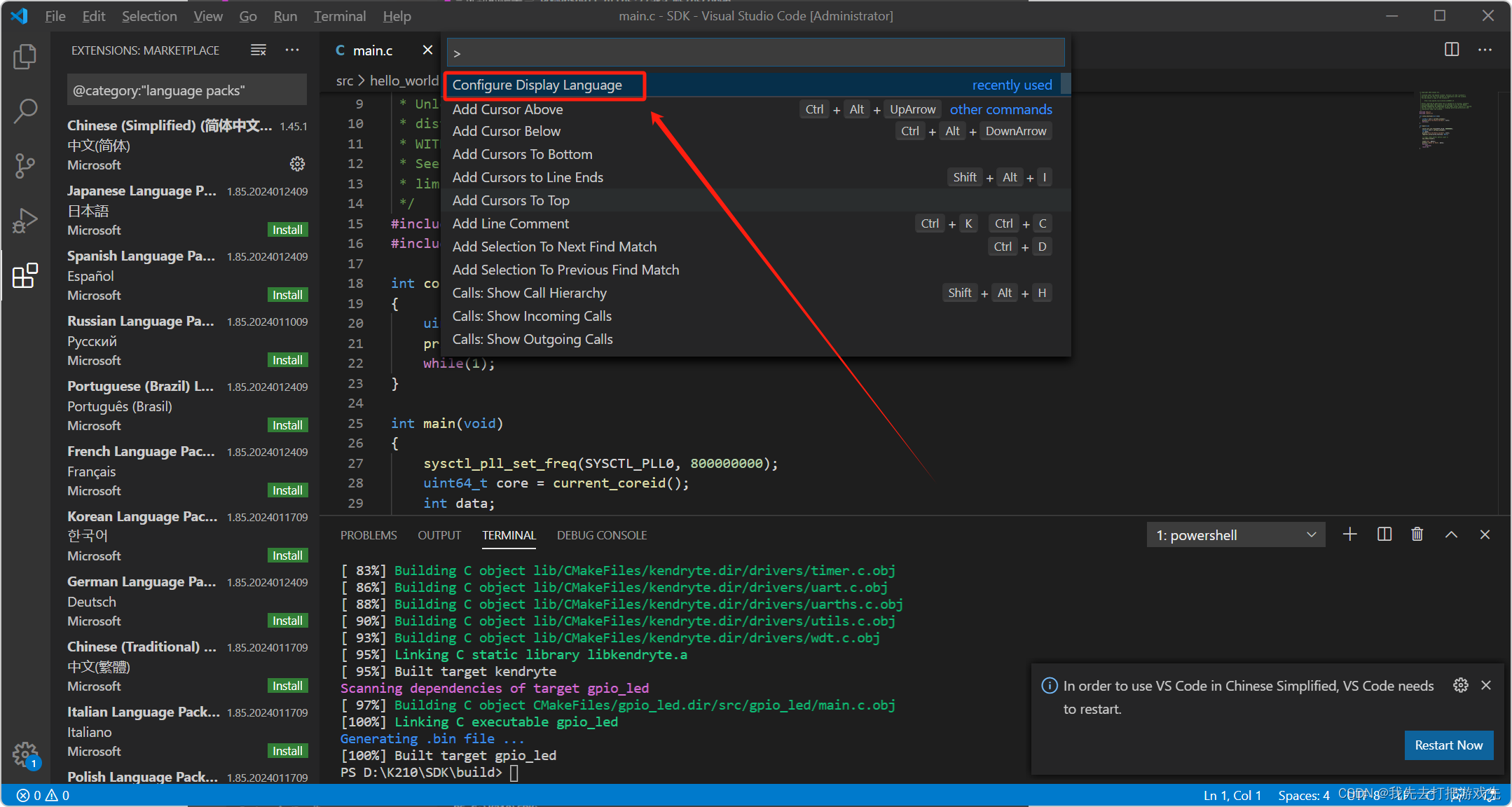Click the VS Code logo icon
This screenshot has height=807, width=1512.
20,15
